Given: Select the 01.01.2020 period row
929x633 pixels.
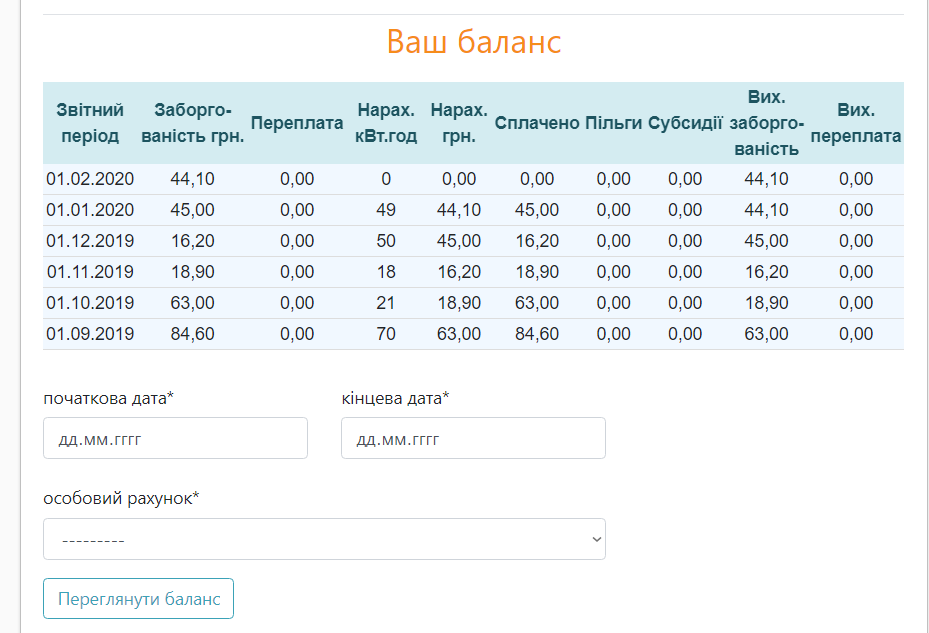Looking at the screenshot, I should coord(473,210).
